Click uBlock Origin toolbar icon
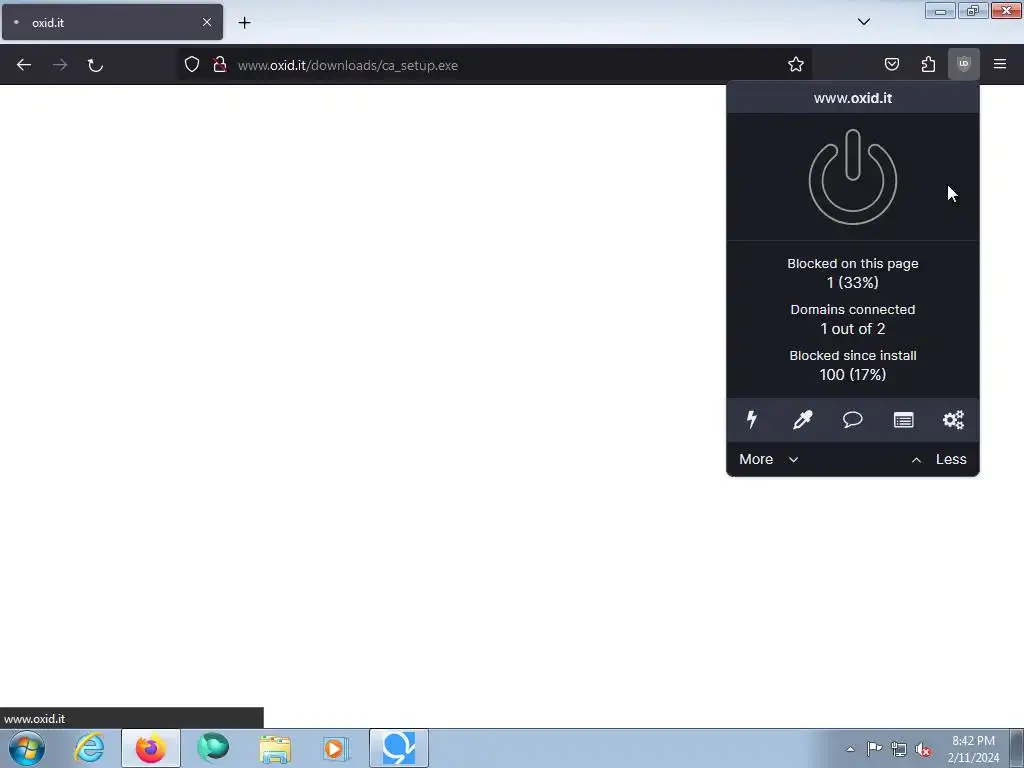Screen dimensions: 1024x768 tap(963, 64)
